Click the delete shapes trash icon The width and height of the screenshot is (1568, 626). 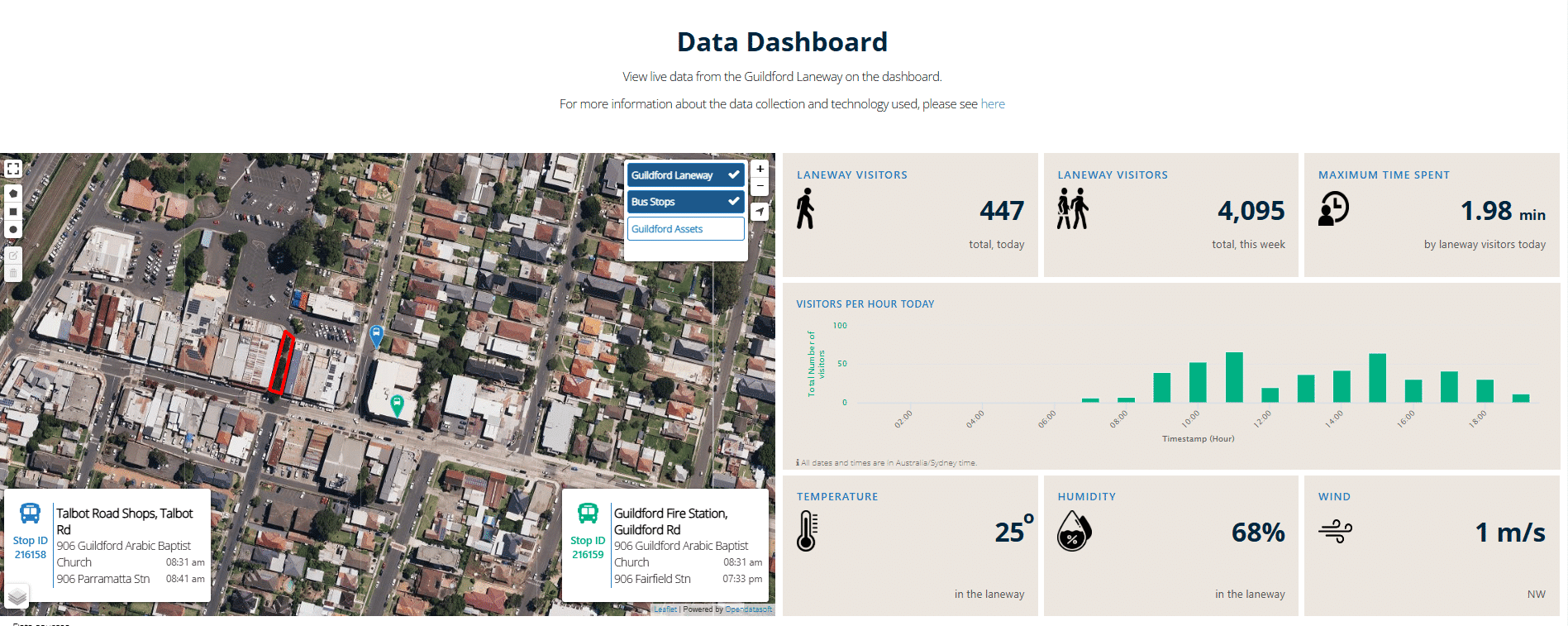tap(13, 273)
